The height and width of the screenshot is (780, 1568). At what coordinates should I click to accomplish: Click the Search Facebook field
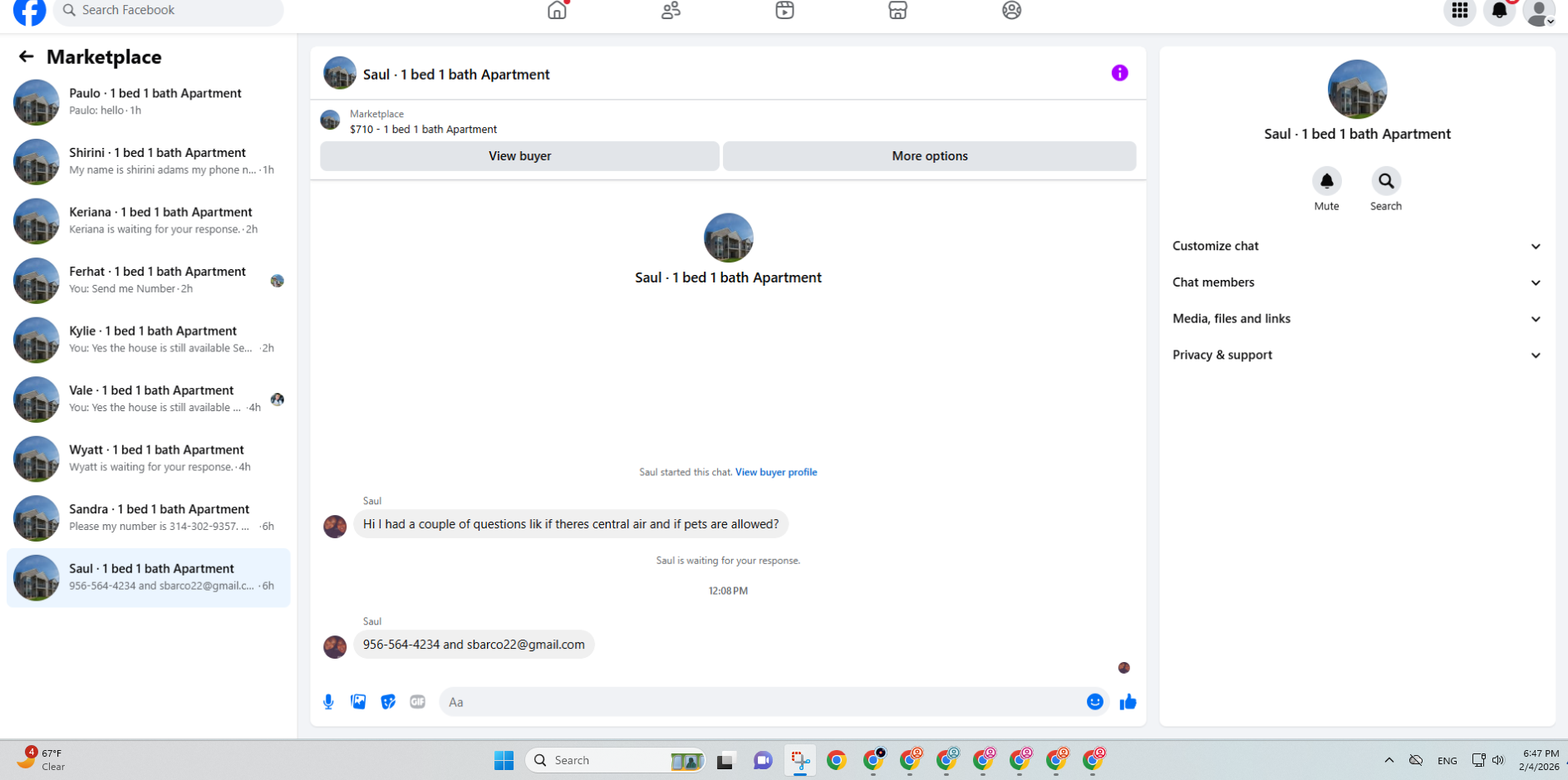tap(169, 11)
